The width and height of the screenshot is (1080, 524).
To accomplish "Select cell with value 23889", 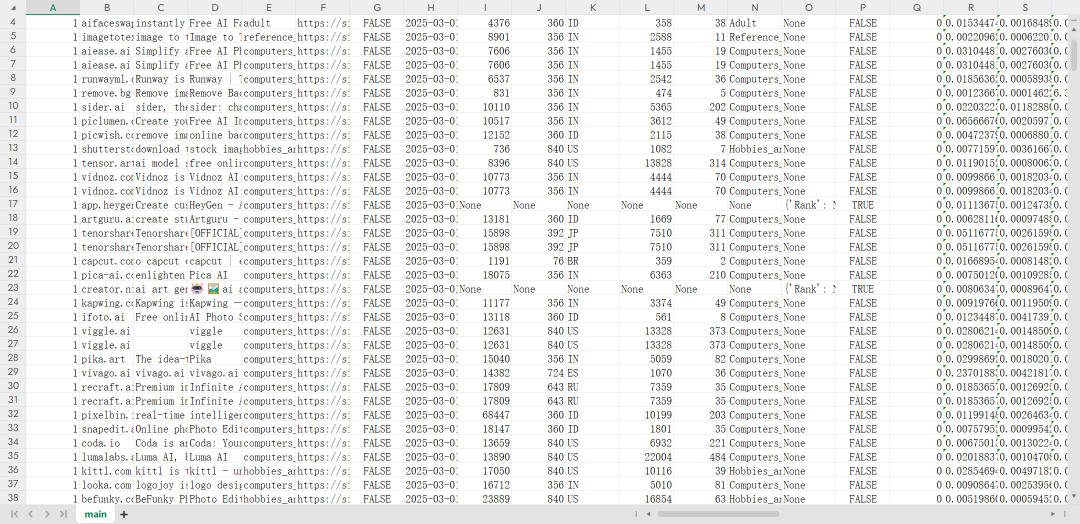I will tap(485, 499).
